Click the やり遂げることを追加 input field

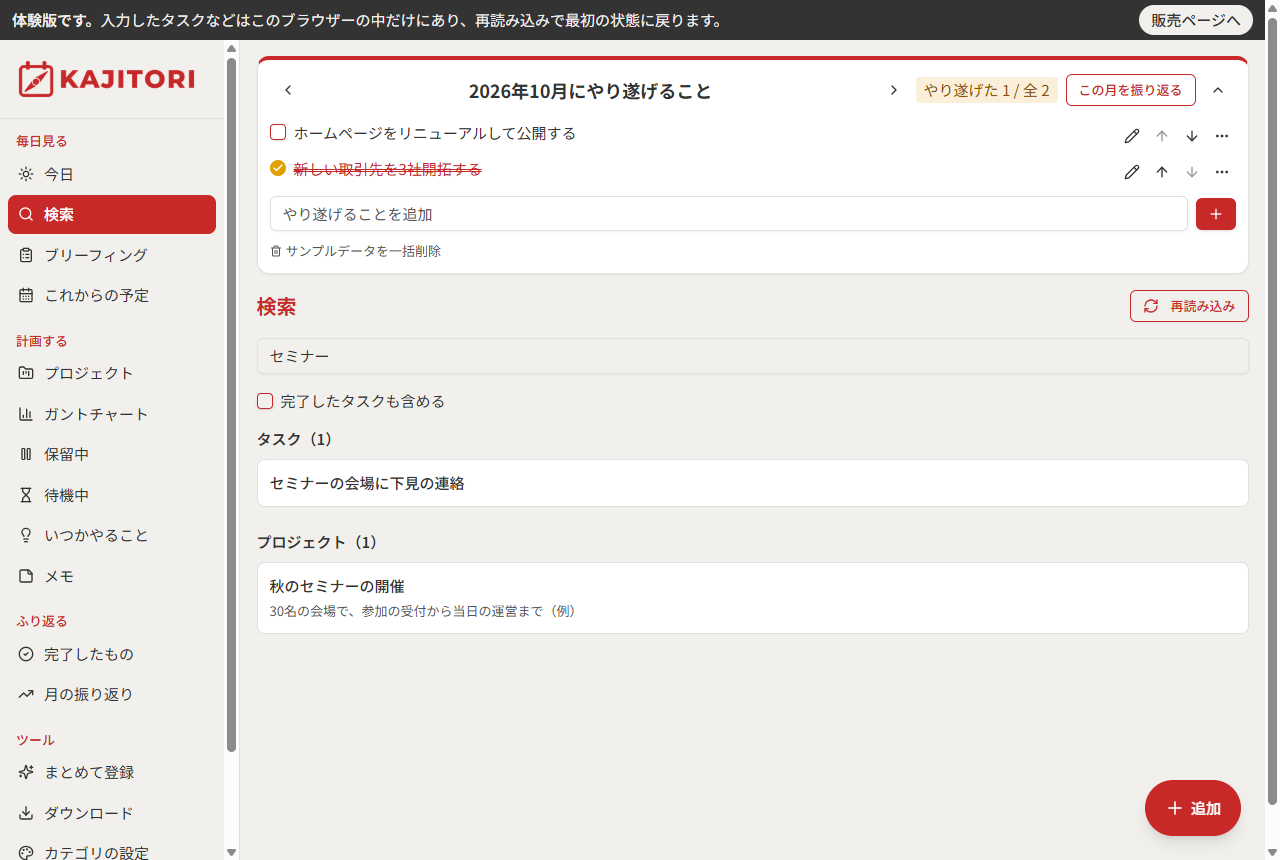(x=729, y=214)
